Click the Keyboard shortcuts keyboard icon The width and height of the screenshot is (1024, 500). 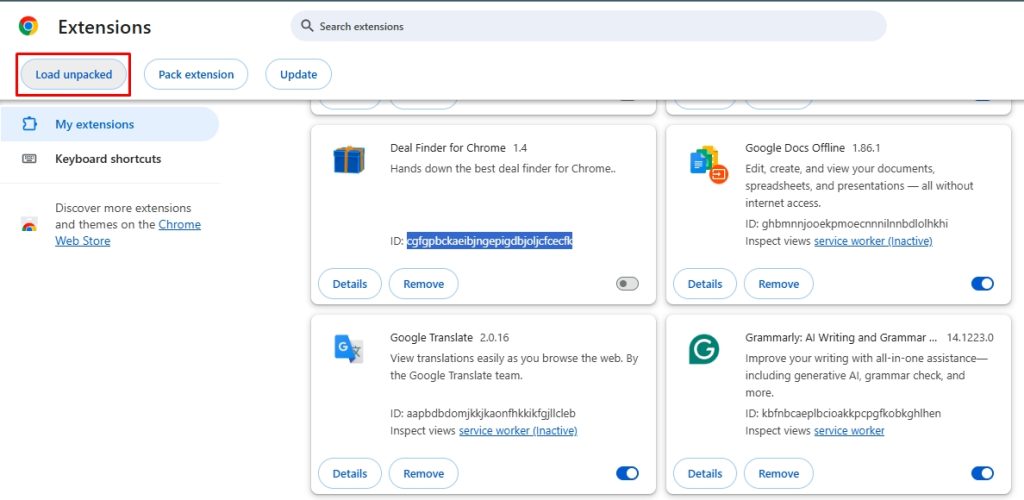(29, 159)
